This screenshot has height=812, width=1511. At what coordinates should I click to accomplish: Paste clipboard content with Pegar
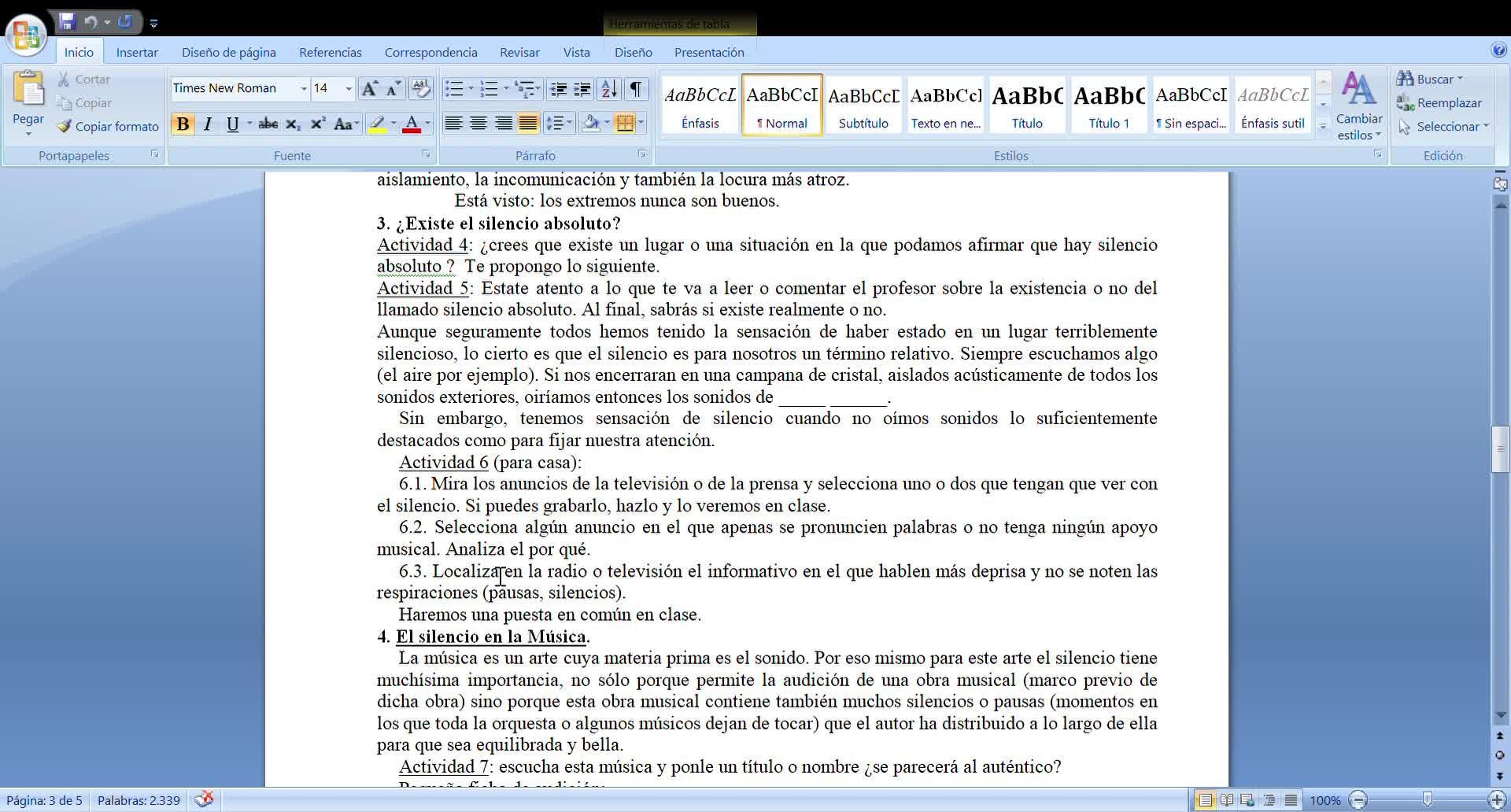pyautogui.click(x=28, y=102)
